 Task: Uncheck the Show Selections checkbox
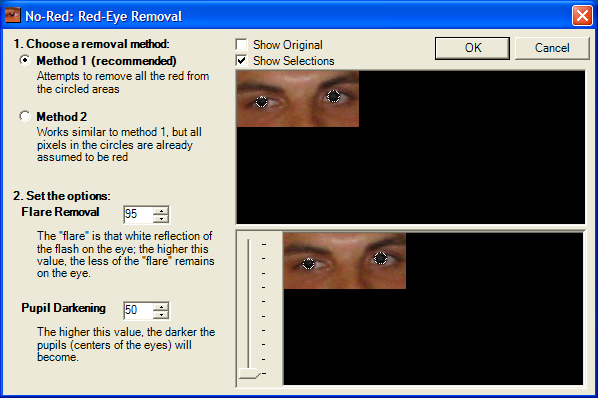coord(241,61)
